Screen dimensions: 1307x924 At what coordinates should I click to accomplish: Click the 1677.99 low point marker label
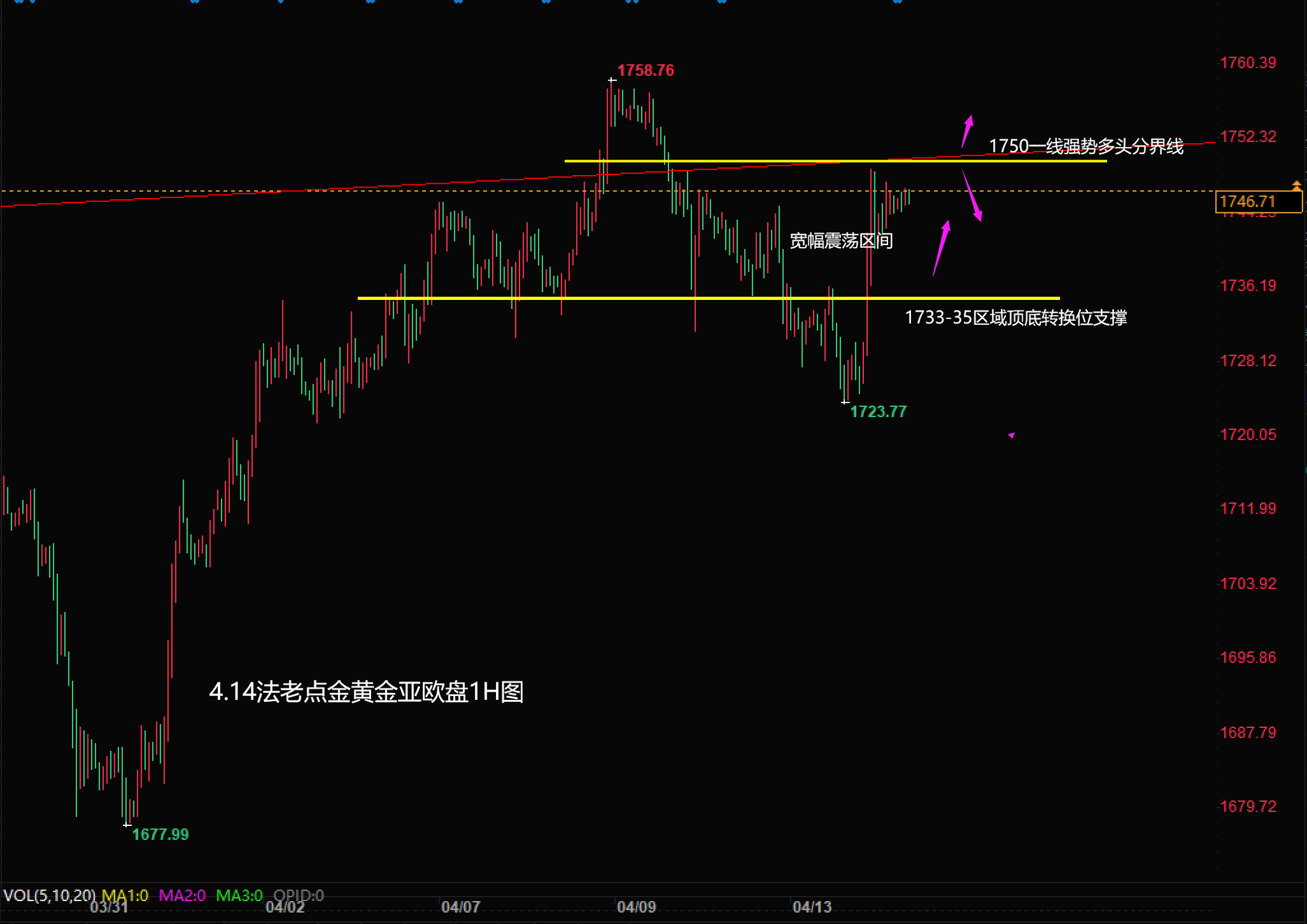pyautogui.click(x=160, y=834)
